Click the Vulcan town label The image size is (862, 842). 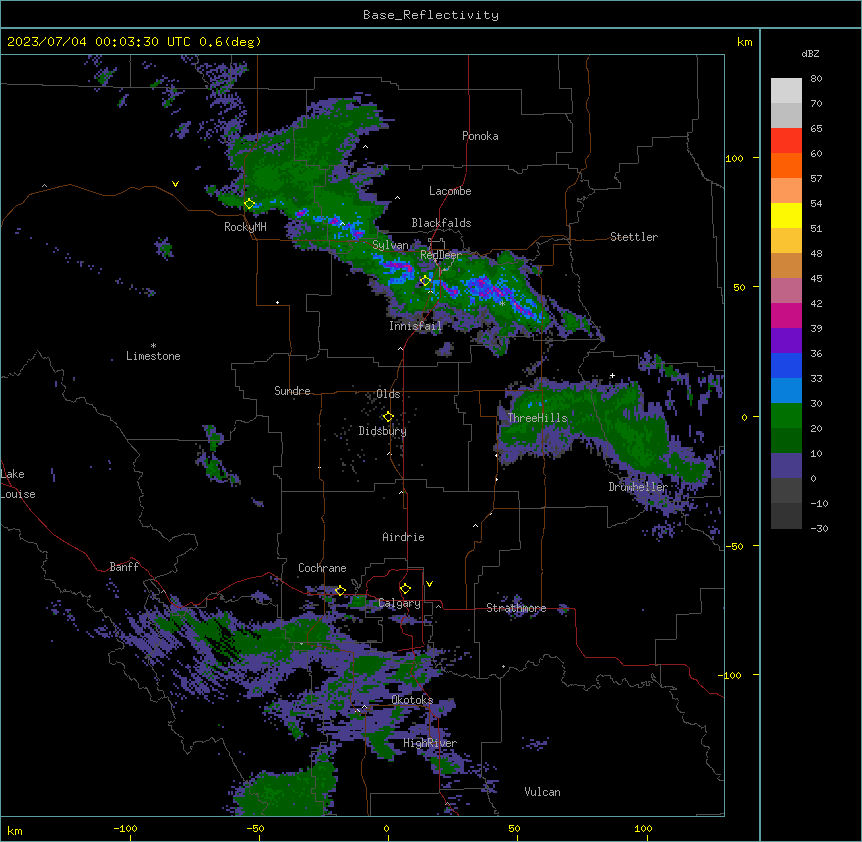543,792
